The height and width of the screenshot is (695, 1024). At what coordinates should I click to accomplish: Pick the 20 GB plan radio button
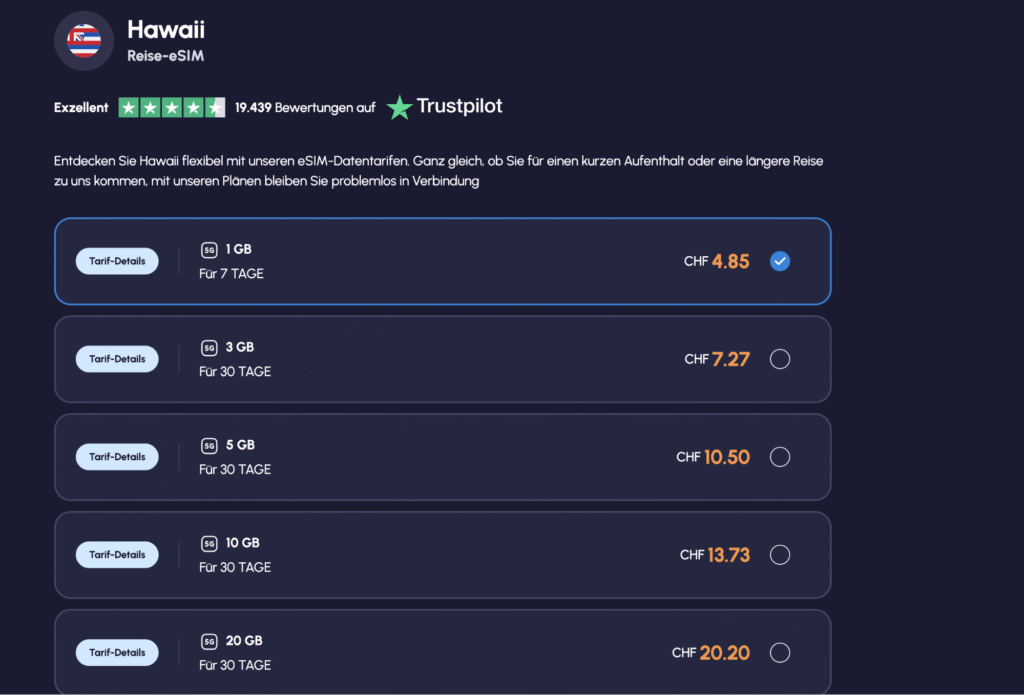point(780,653)
